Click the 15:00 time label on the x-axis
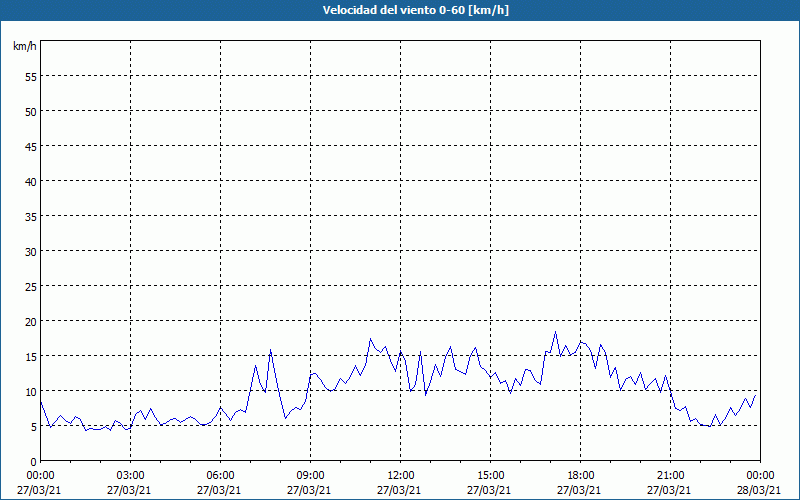Viewport: 800px width, 500px height. 490,476
